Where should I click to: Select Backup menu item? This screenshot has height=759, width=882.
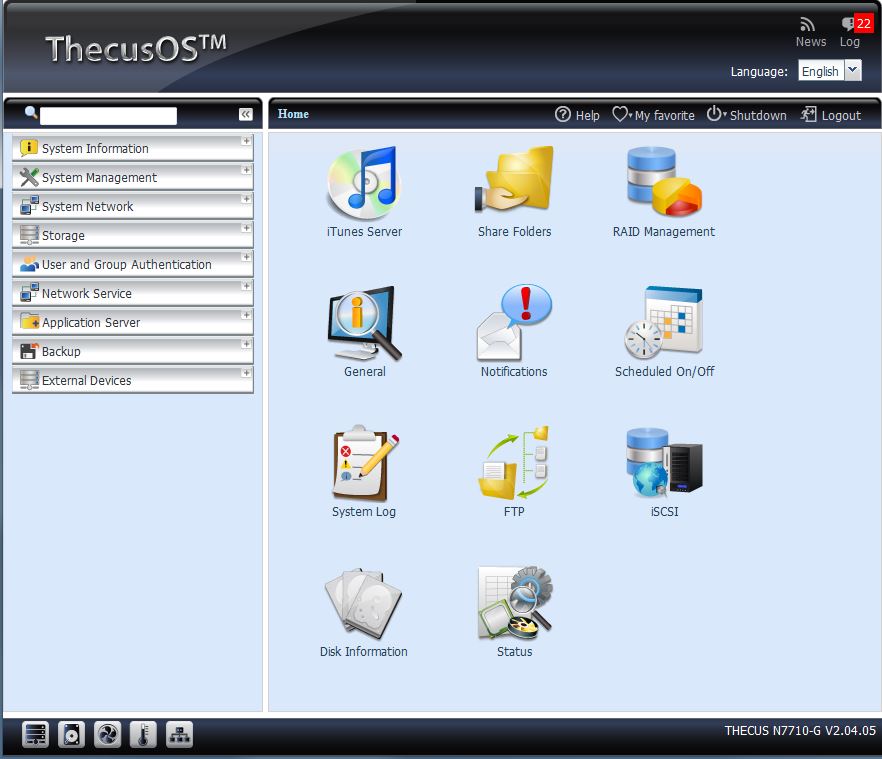click(x=133, y=352)
